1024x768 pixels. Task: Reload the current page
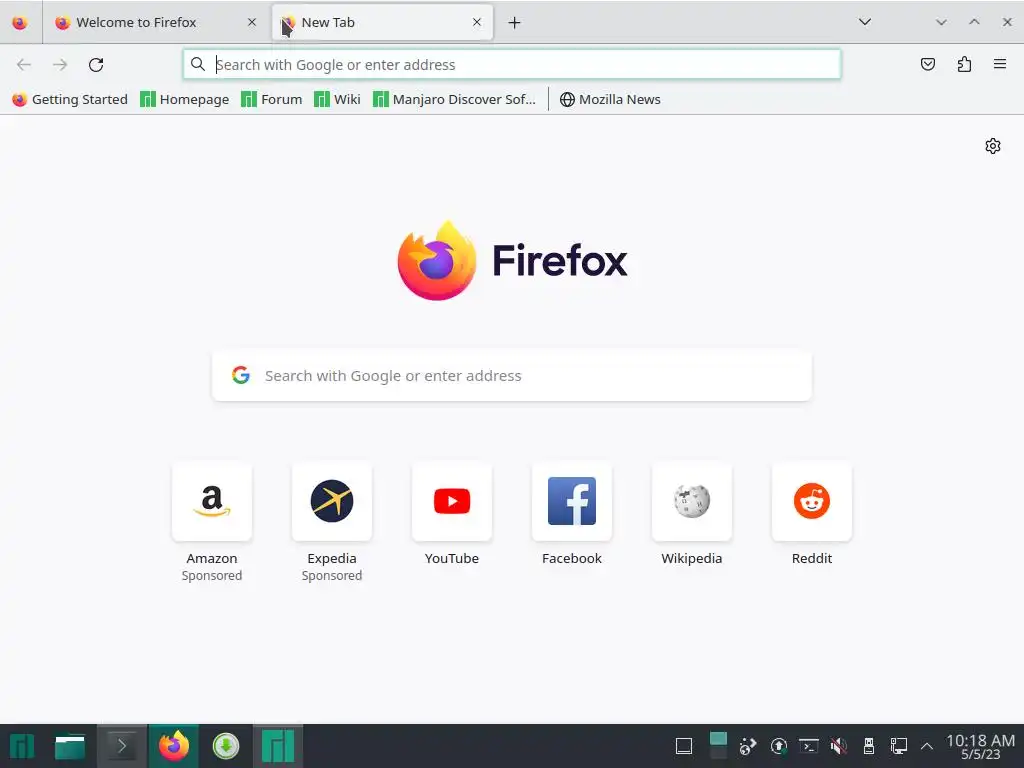(96, 65)
